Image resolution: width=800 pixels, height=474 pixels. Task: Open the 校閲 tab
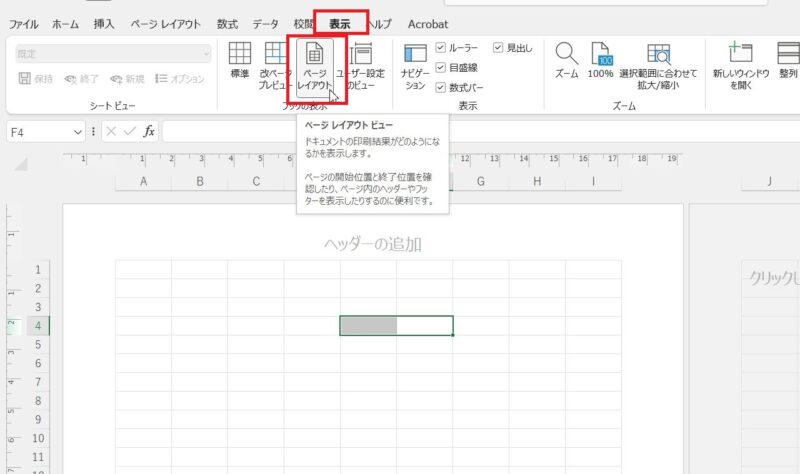pyautogui.click(x=303, y=24)
